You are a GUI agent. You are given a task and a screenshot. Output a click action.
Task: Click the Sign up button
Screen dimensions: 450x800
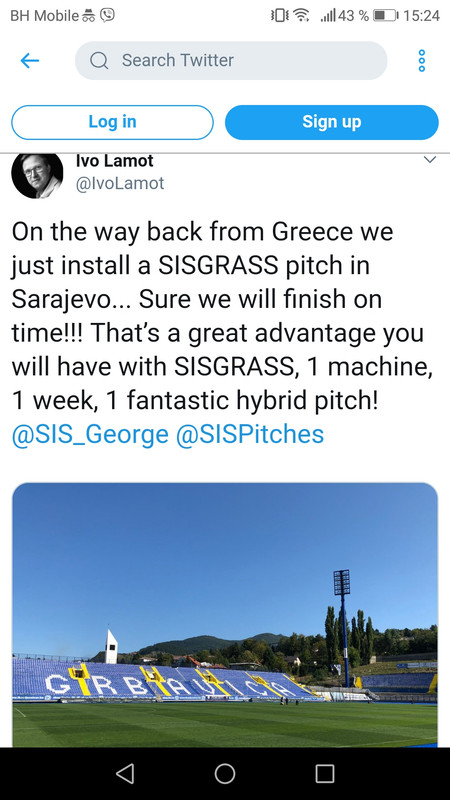(332, 122)
